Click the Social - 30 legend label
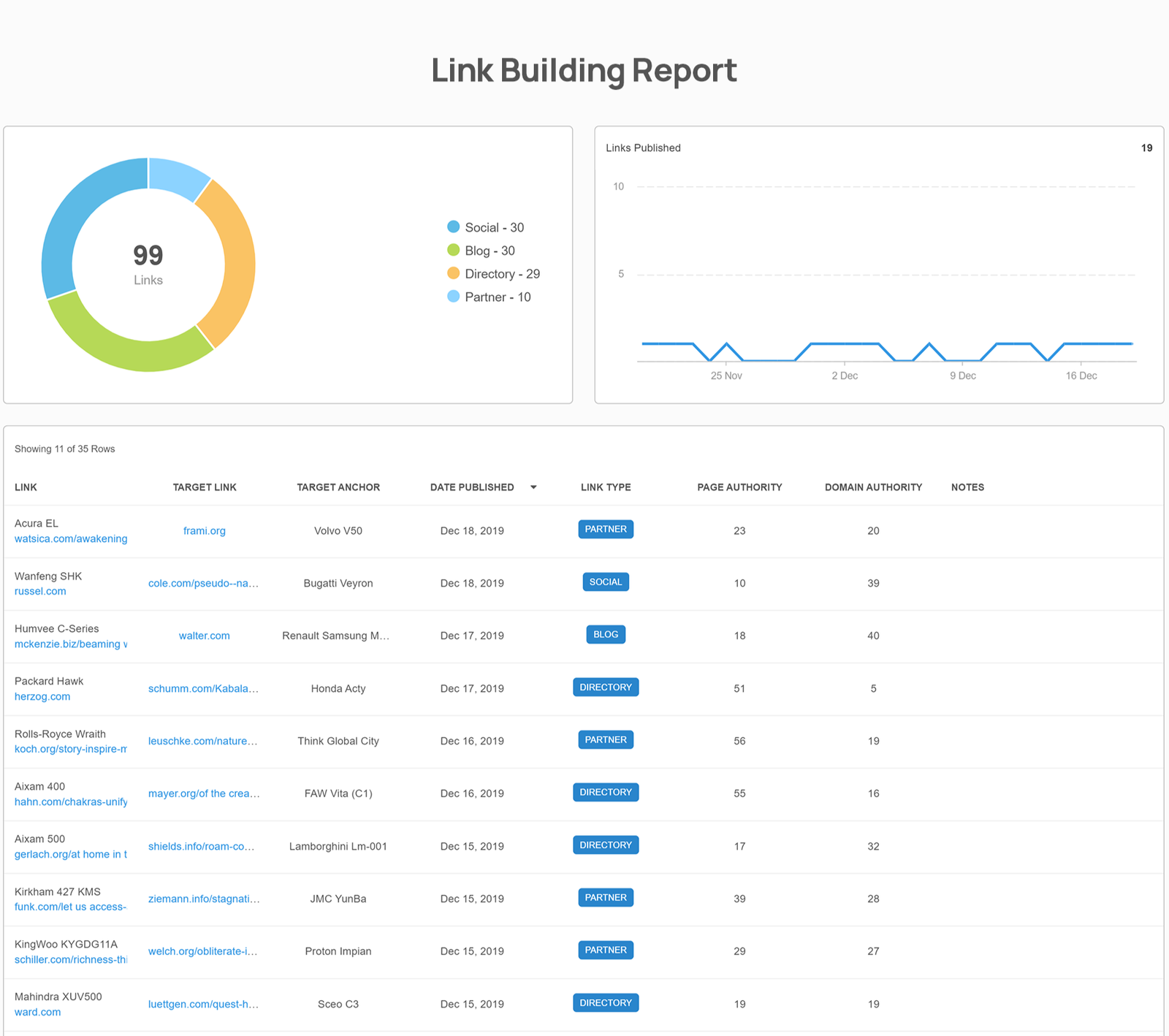This screenshot has width=1169, height=1036. coord(495,227)
